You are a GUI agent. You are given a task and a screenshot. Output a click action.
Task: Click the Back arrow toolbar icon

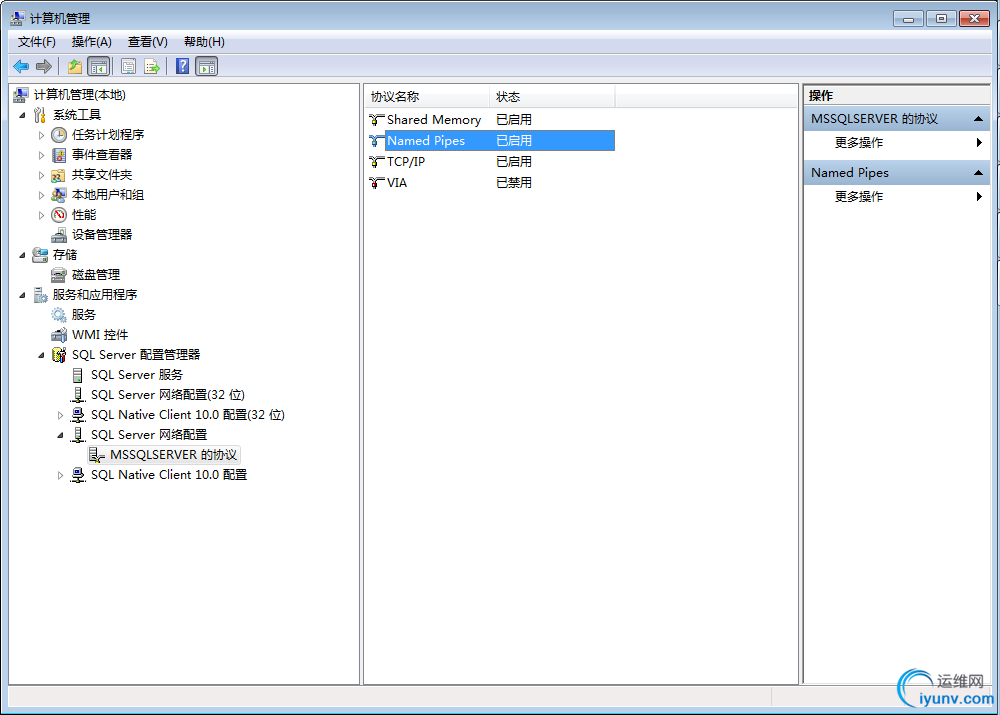tap(21, 66)
